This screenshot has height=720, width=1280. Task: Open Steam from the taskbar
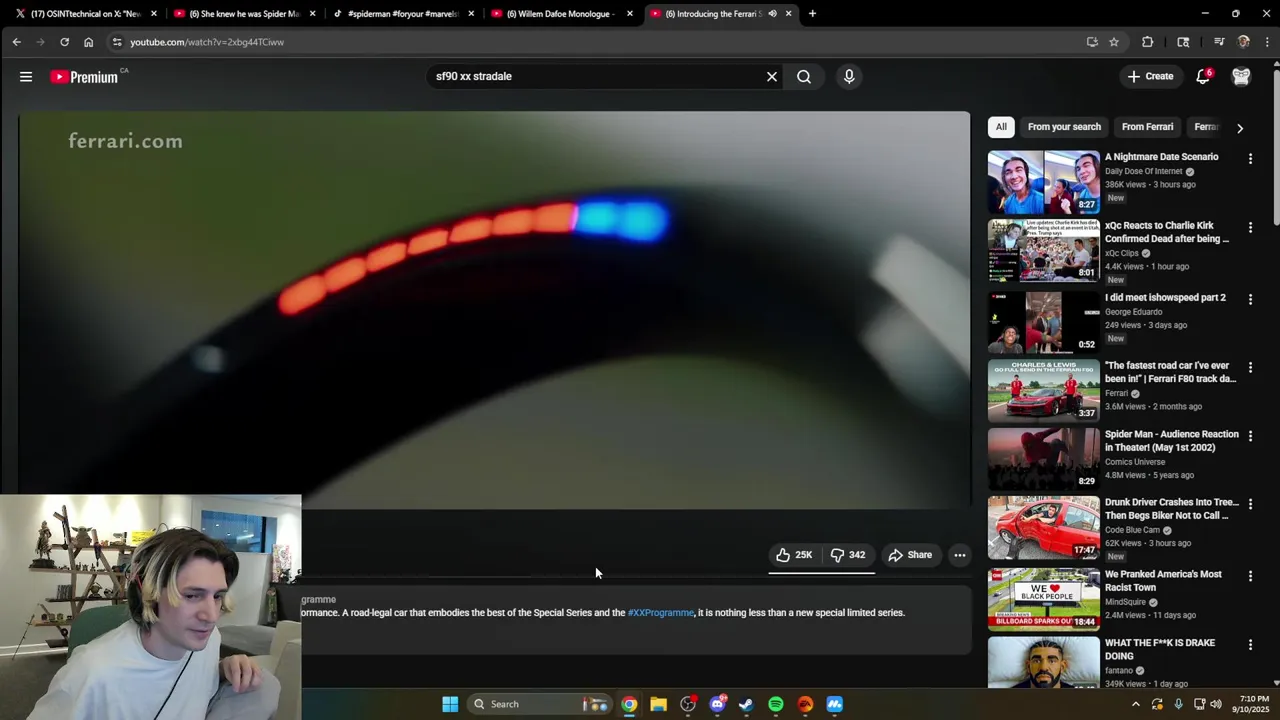click(746, 704)
